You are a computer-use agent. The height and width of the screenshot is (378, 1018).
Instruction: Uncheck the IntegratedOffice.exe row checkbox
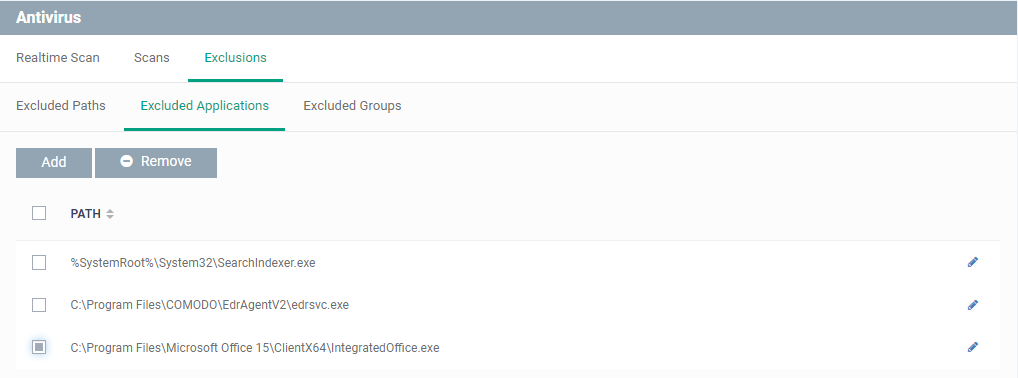tap(39, 347)
